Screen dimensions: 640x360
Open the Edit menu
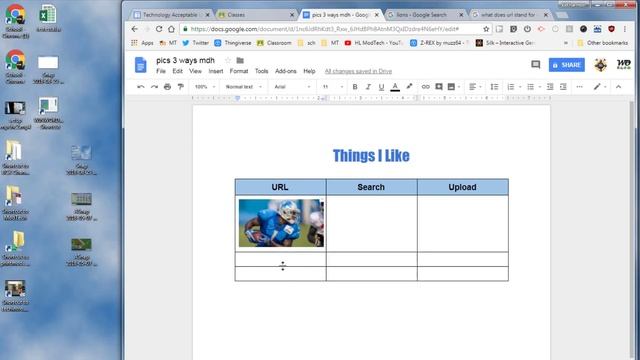(x=177, y=71)
